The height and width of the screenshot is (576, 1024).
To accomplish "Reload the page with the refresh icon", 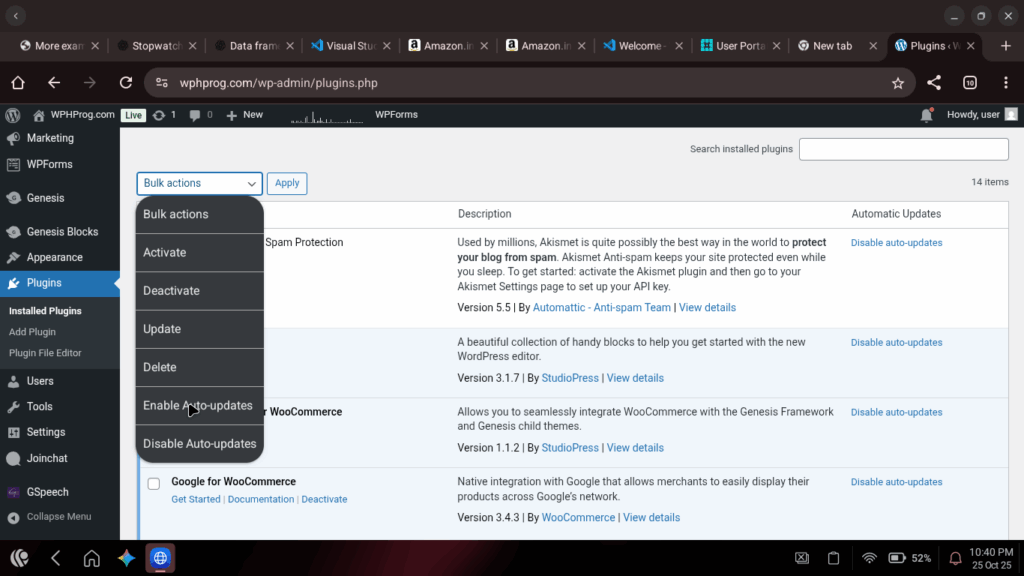I will [126, 83].
